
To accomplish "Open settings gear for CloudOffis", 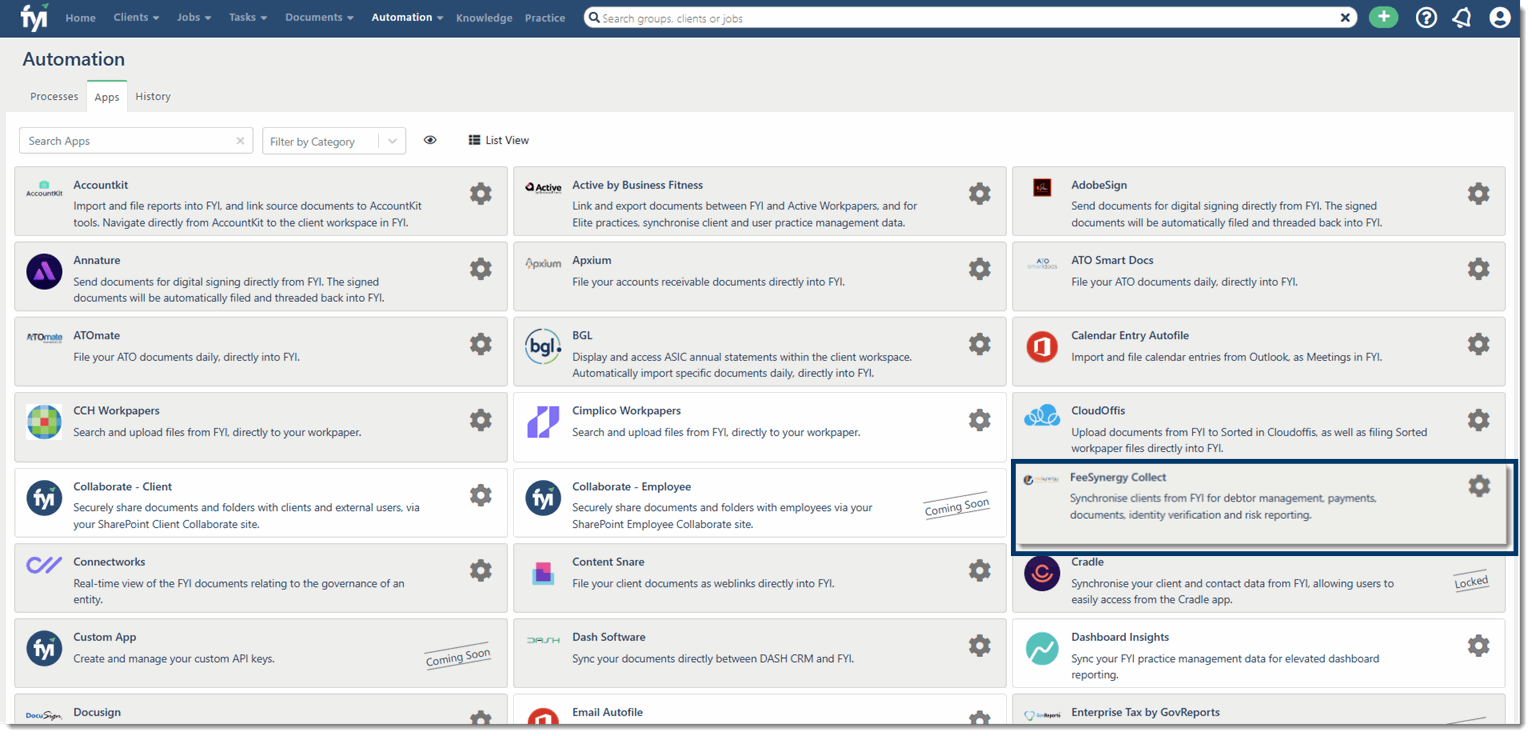I will pos(1479,420).
